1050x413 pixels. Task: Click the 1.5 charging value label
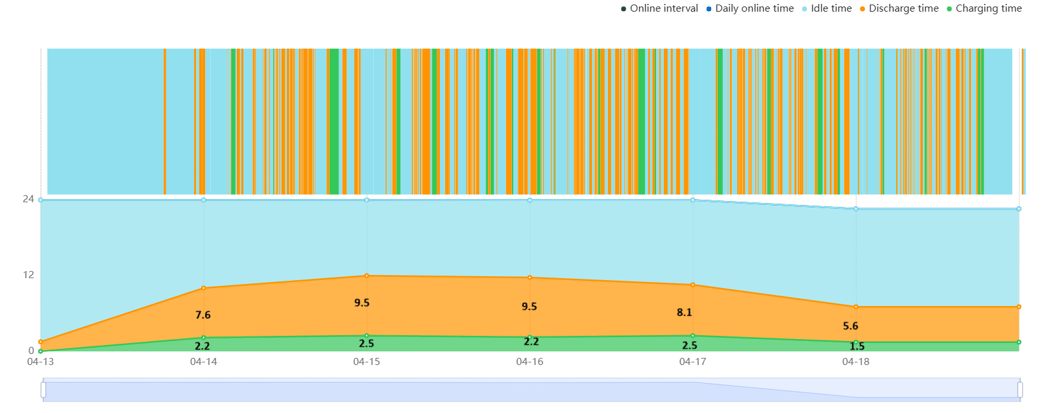[856, 346]
